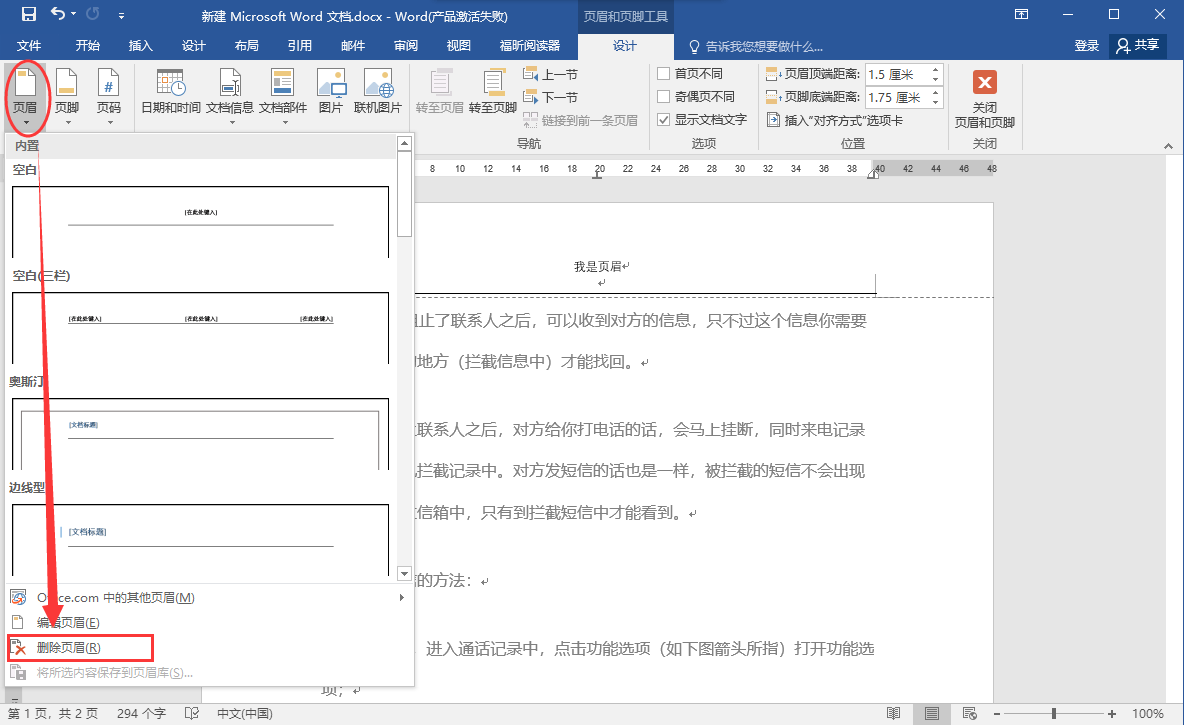This screenshot has height=725, width=1184.
Task: Choose 边线型 sideline header thumbnail
Action: pyautogui.click(x=200, y=540)
